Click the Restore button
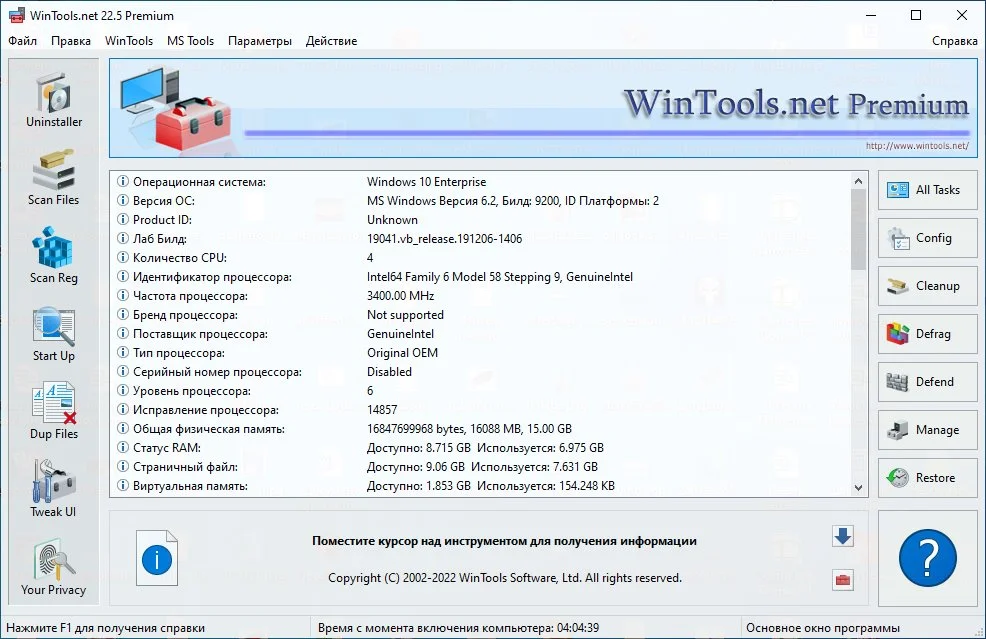 point(928,478)
